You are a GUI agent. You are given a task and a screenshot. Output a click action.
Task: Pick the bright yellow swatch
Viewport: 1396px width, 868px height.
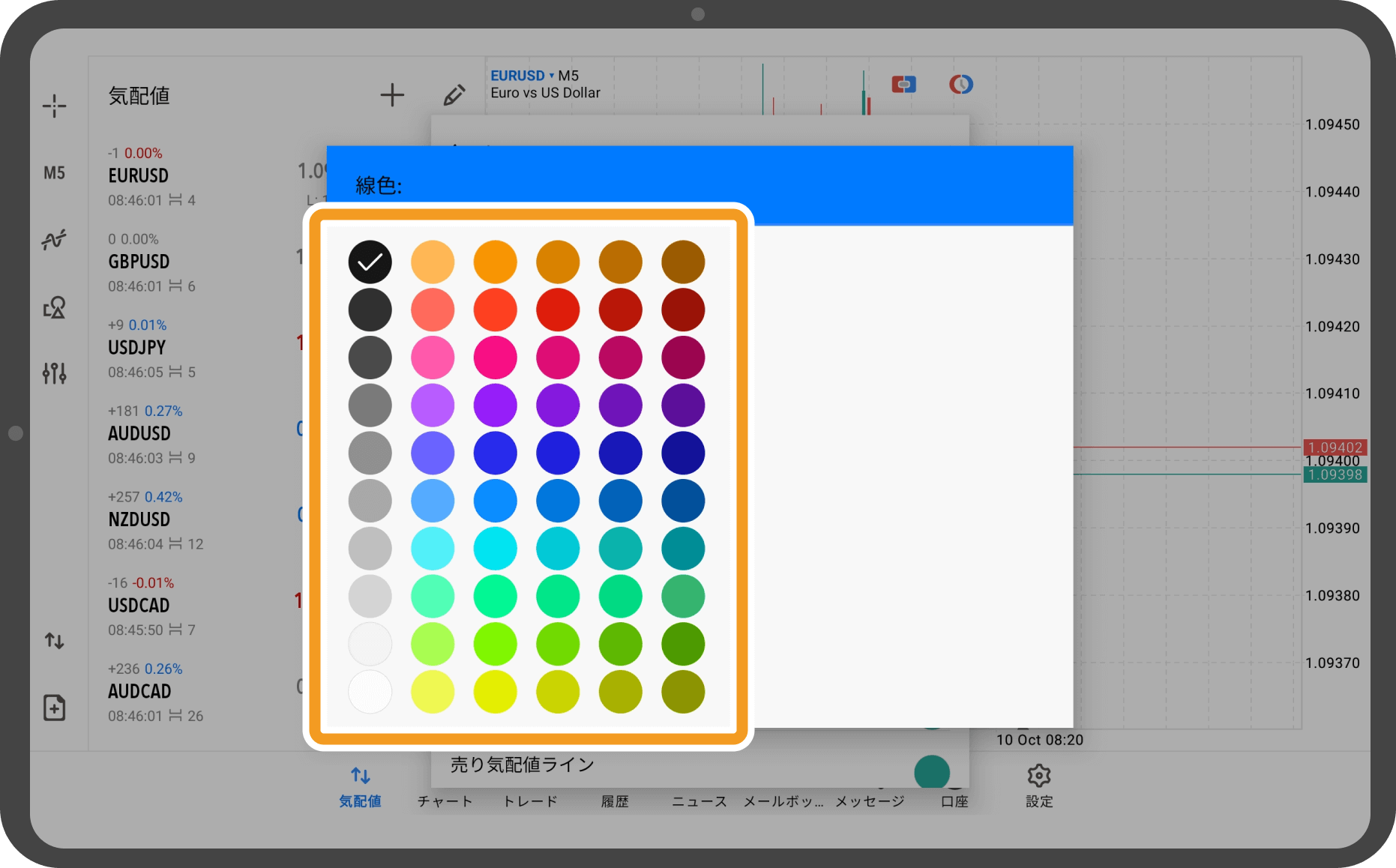click(495, 692)
